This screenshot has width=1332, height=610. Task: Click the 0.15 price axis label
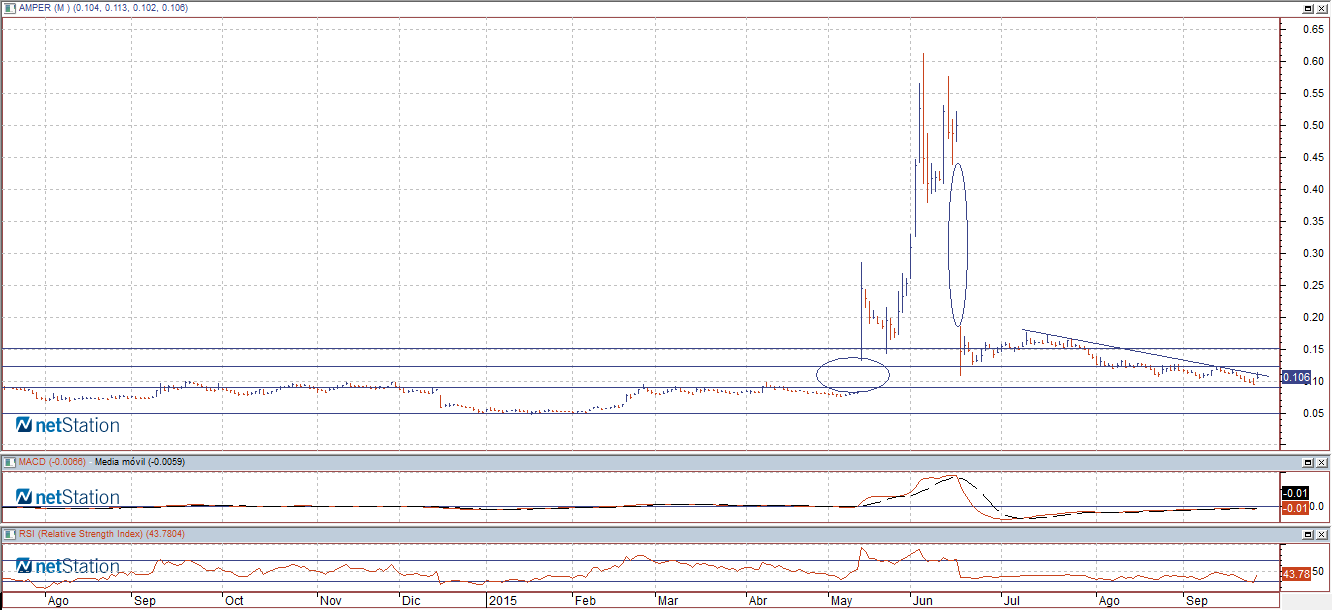1313,349
